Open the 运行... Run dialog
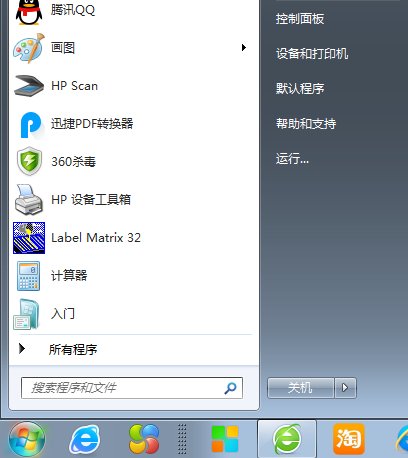Image resolution: width=408 pixels, height=458 pixels. tap(292, 159)
